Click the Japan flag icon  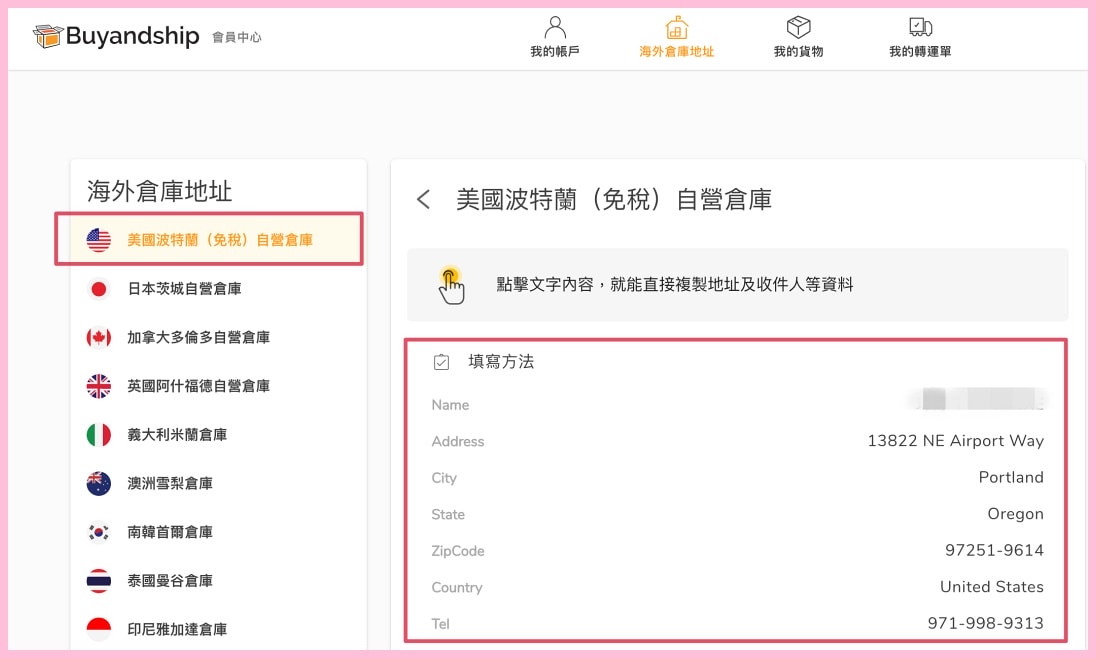click(99, 289)
